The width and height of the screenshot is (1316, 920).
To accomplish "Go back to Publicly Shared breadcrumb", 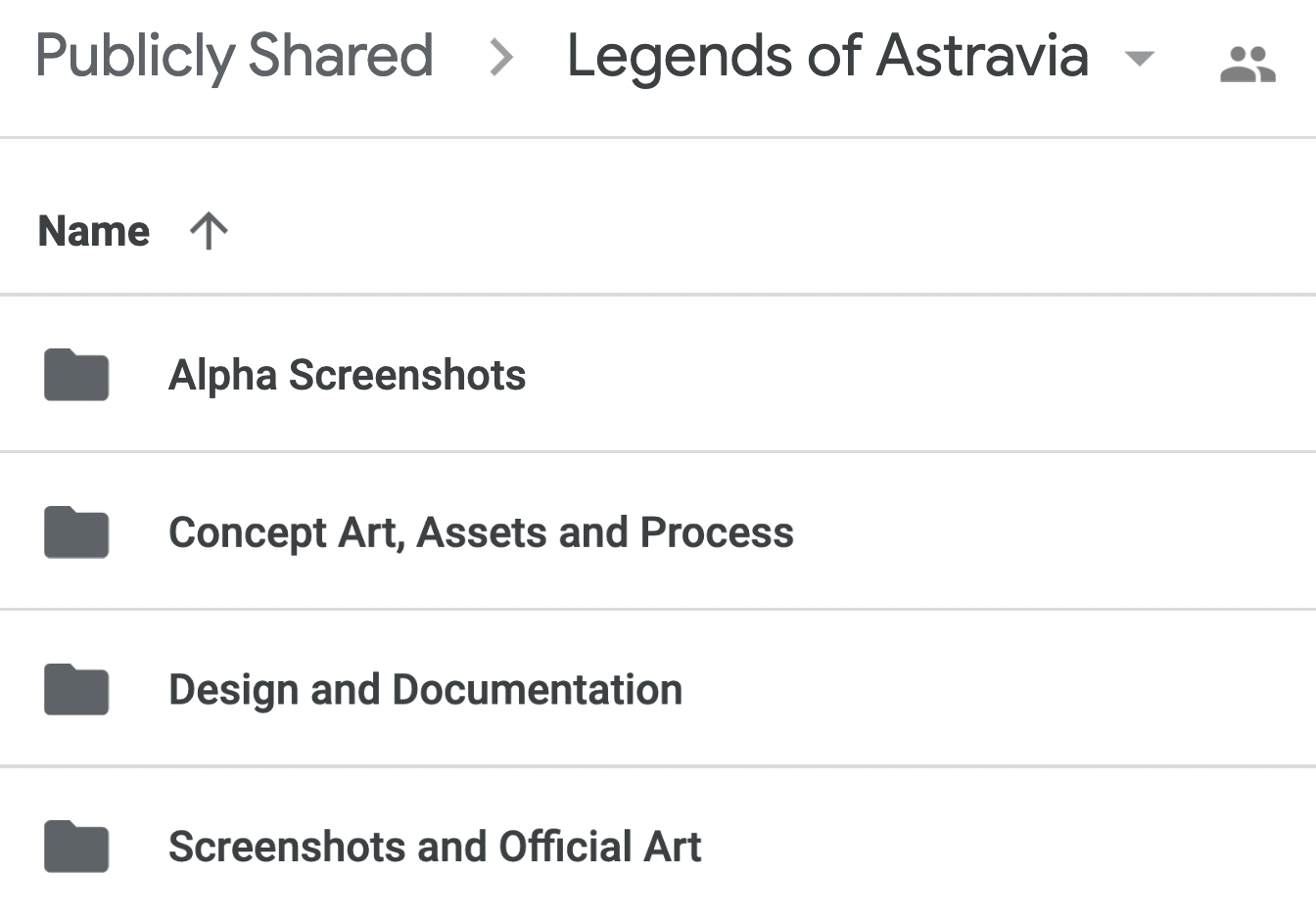I will pyautogui.click(x=234, y=56).
